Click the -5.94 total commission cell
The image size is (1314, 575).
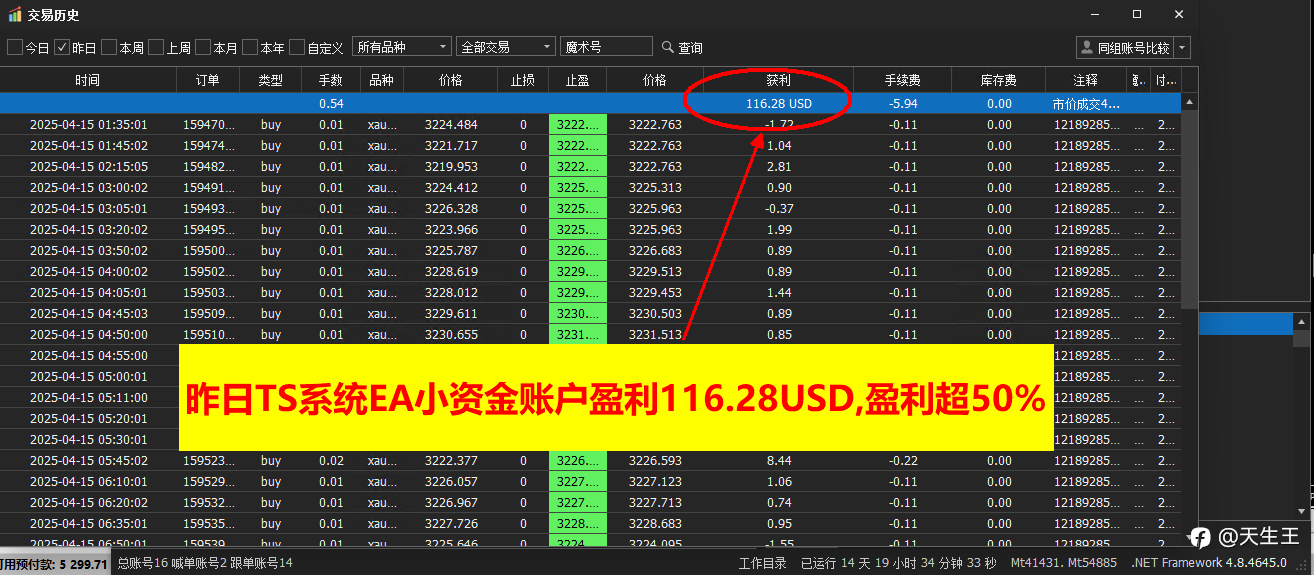pos(903,103)
